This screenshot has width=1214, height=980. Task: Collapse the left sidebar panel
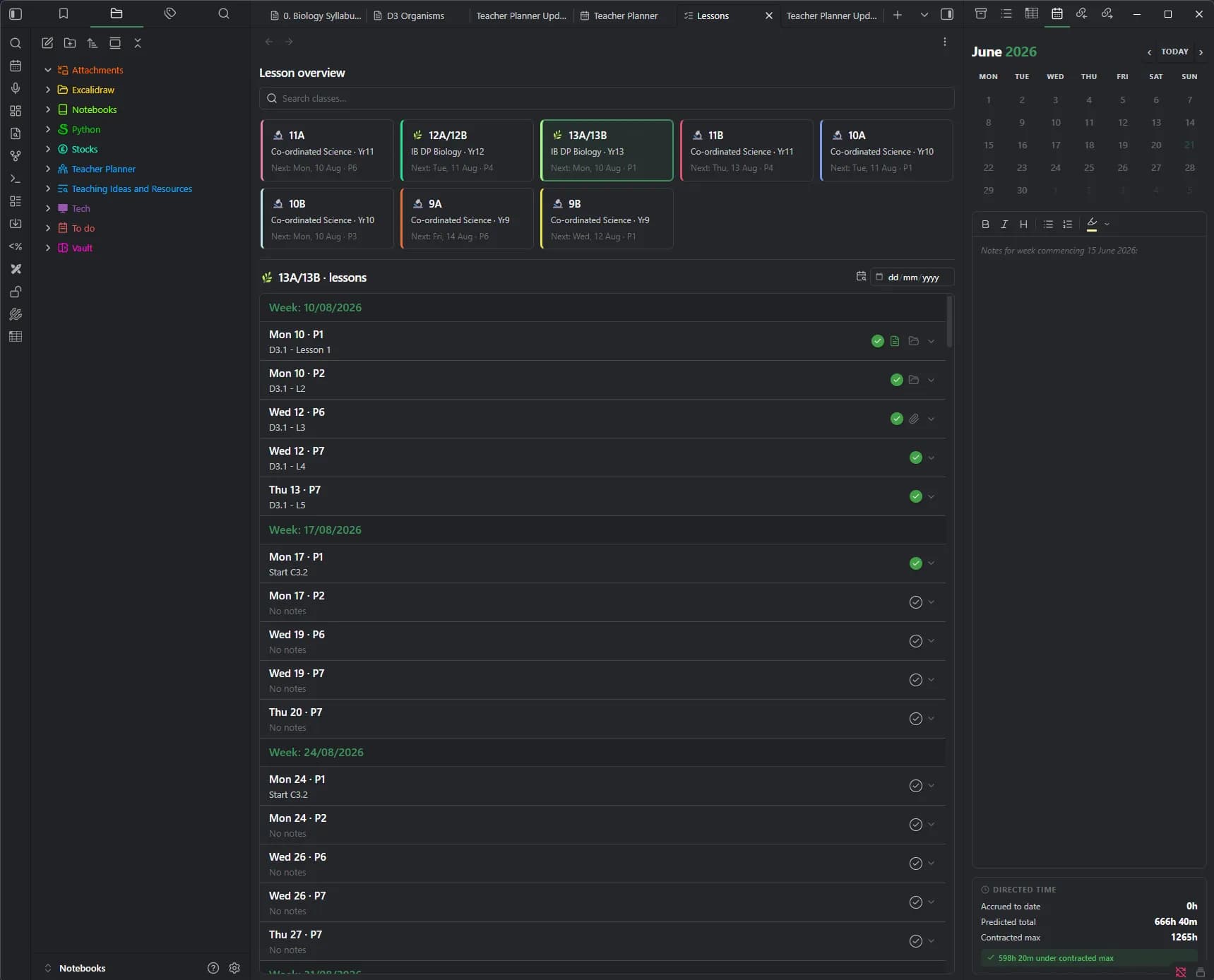(16, 13)
